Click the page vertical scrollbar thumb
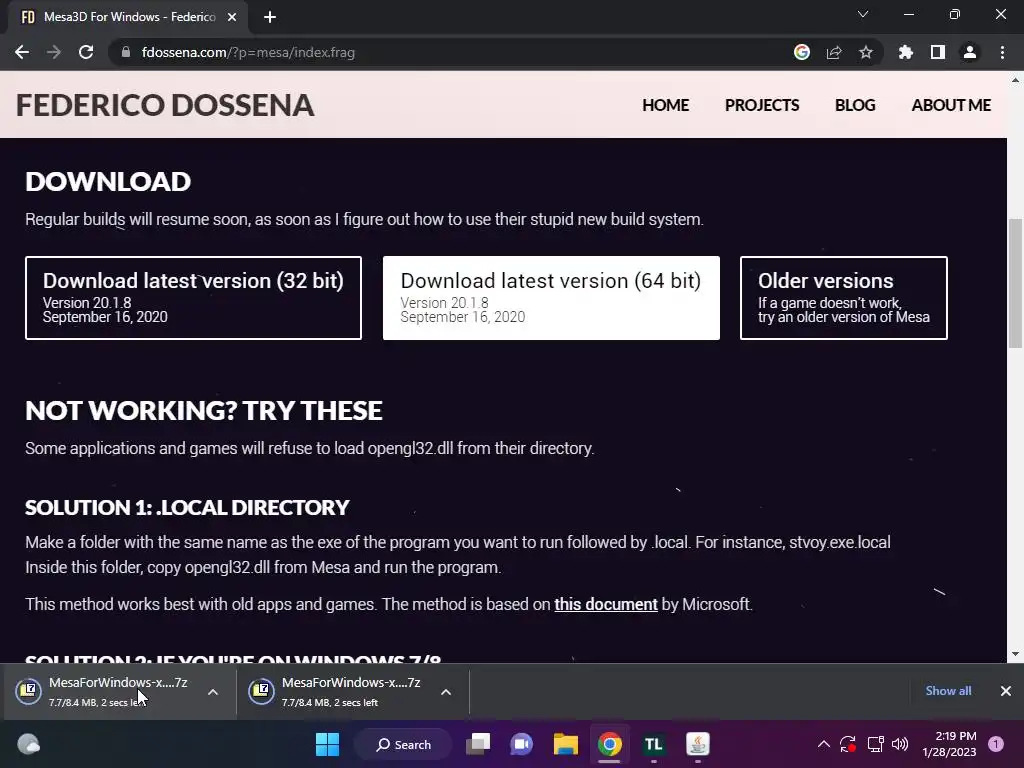This screenshot has width=1024, height=768. pyautogui.click(x=1015, y=284)
